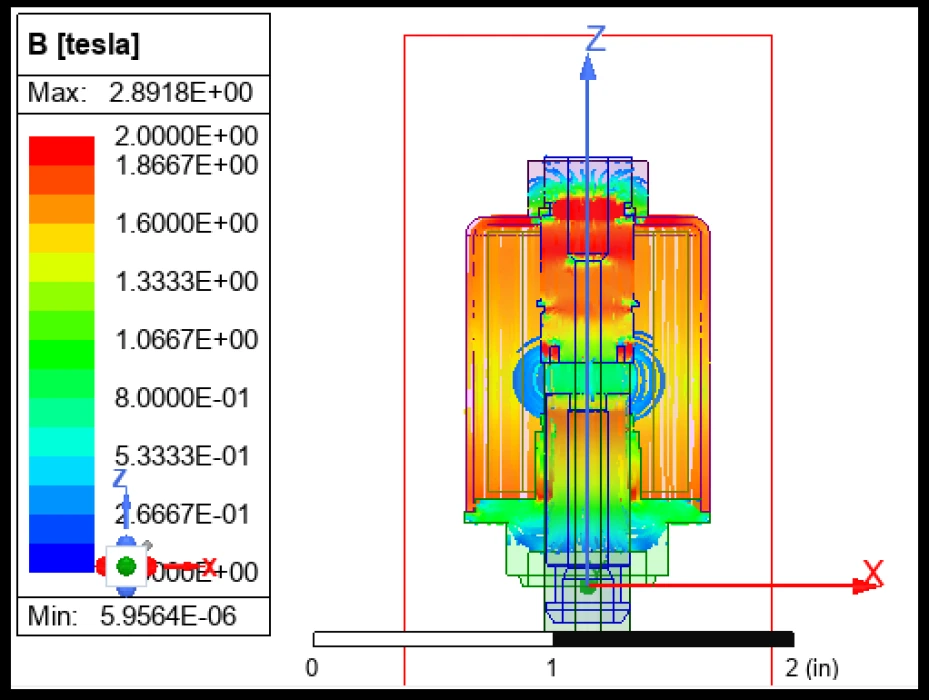The image size is (929, 700).
Task: Click the green center of the orientation gizmo
Action: click(126, 566)
